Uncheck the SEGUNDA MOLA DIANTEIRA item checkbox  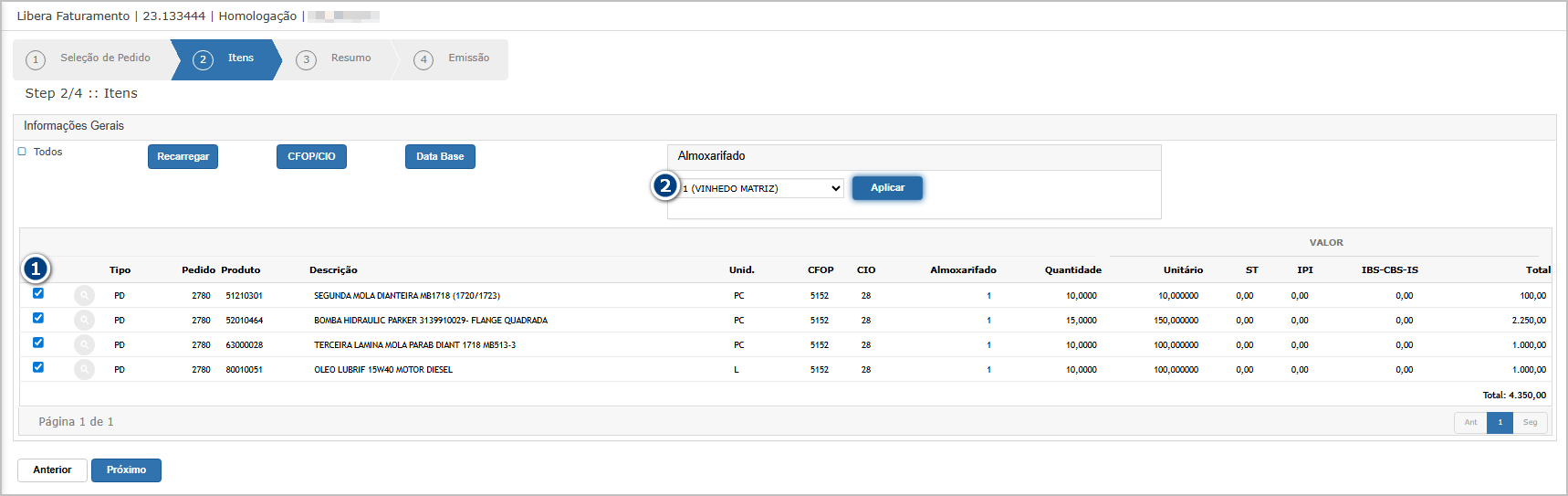(38, 293)
